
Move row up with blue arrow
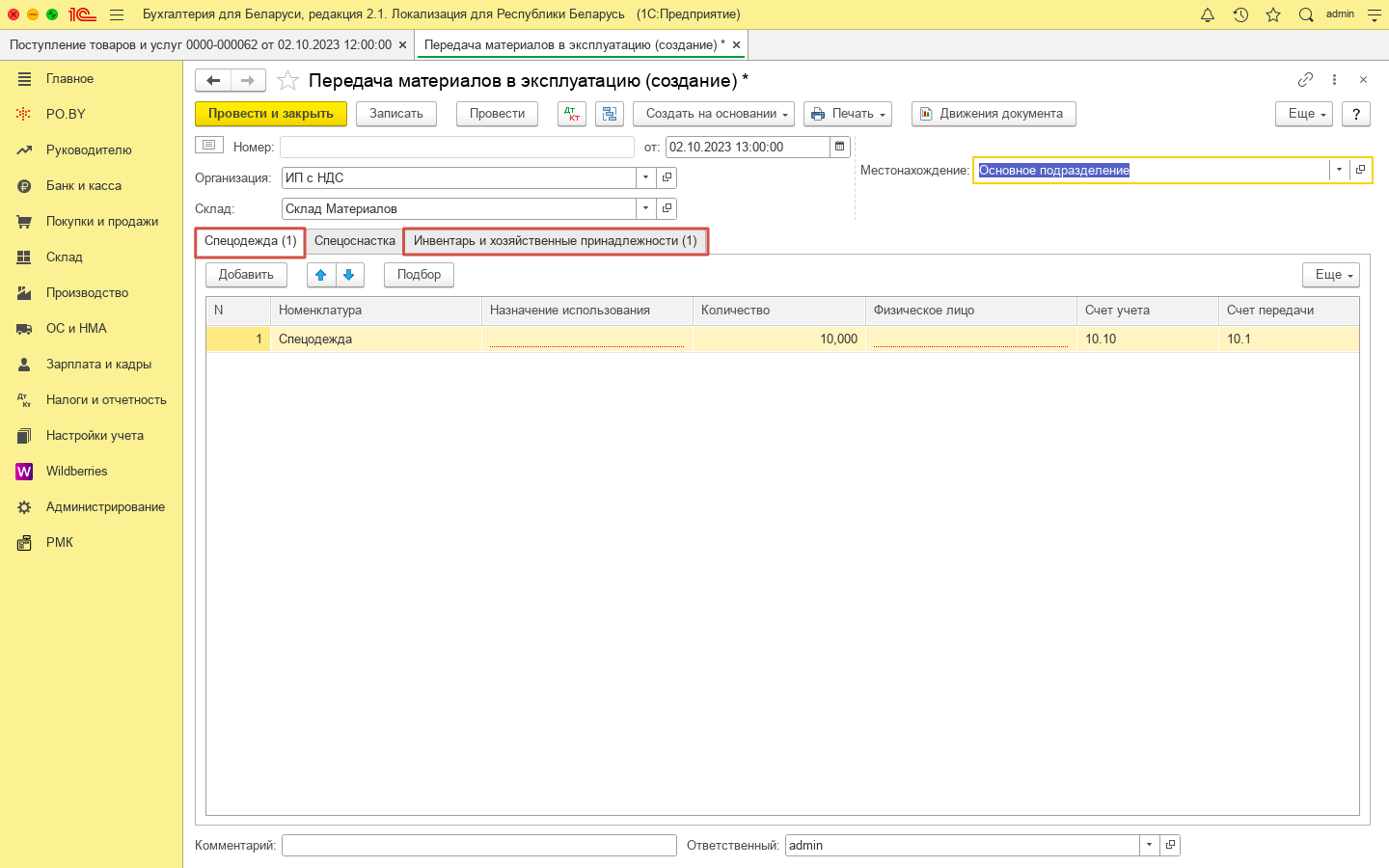point(321,275)
